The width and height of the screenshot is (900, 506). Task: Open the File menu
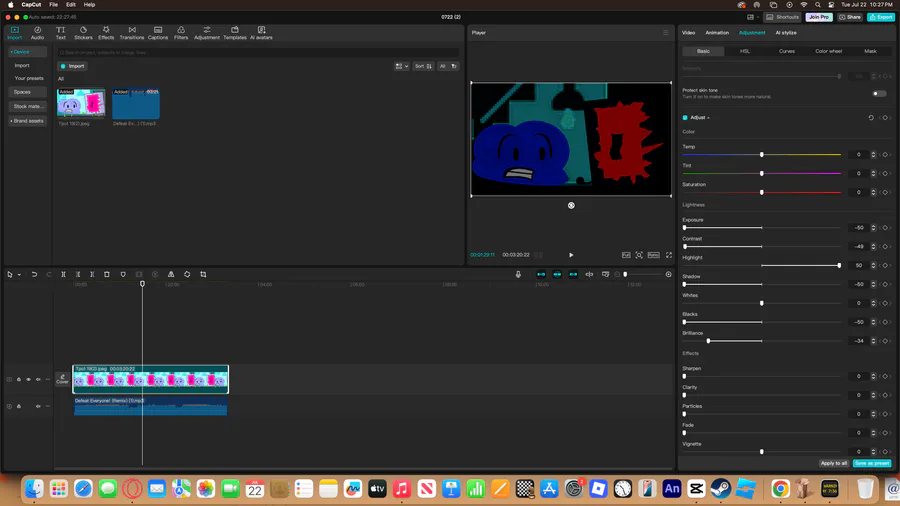(53, 5)
